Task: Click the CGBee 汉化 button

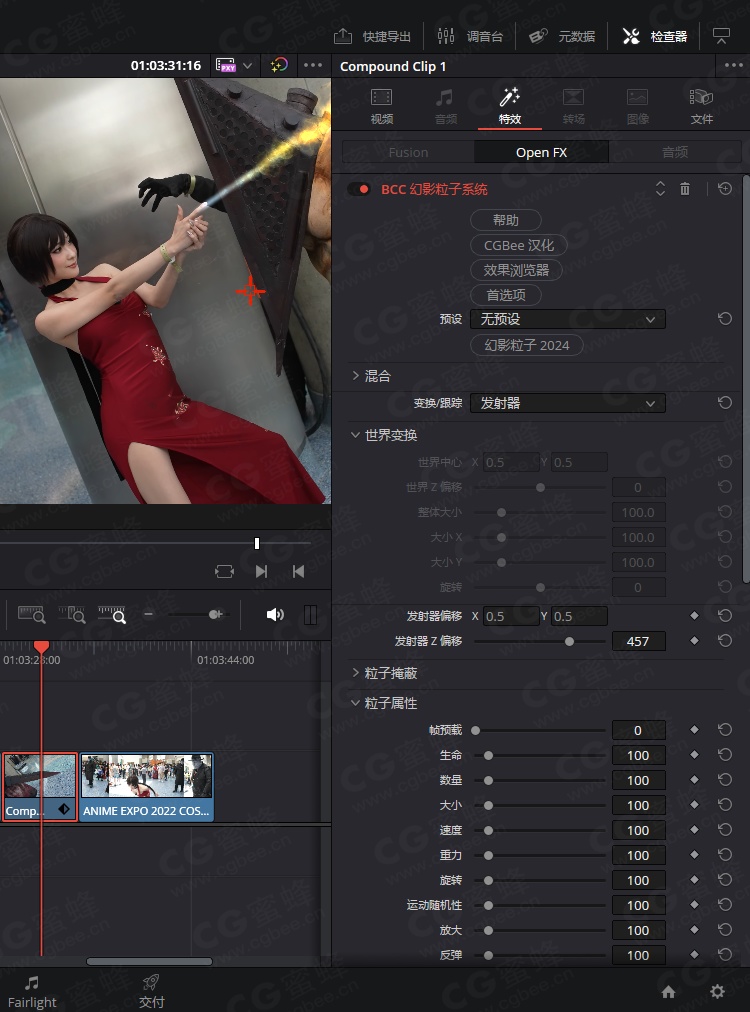Action: (519, 245)
